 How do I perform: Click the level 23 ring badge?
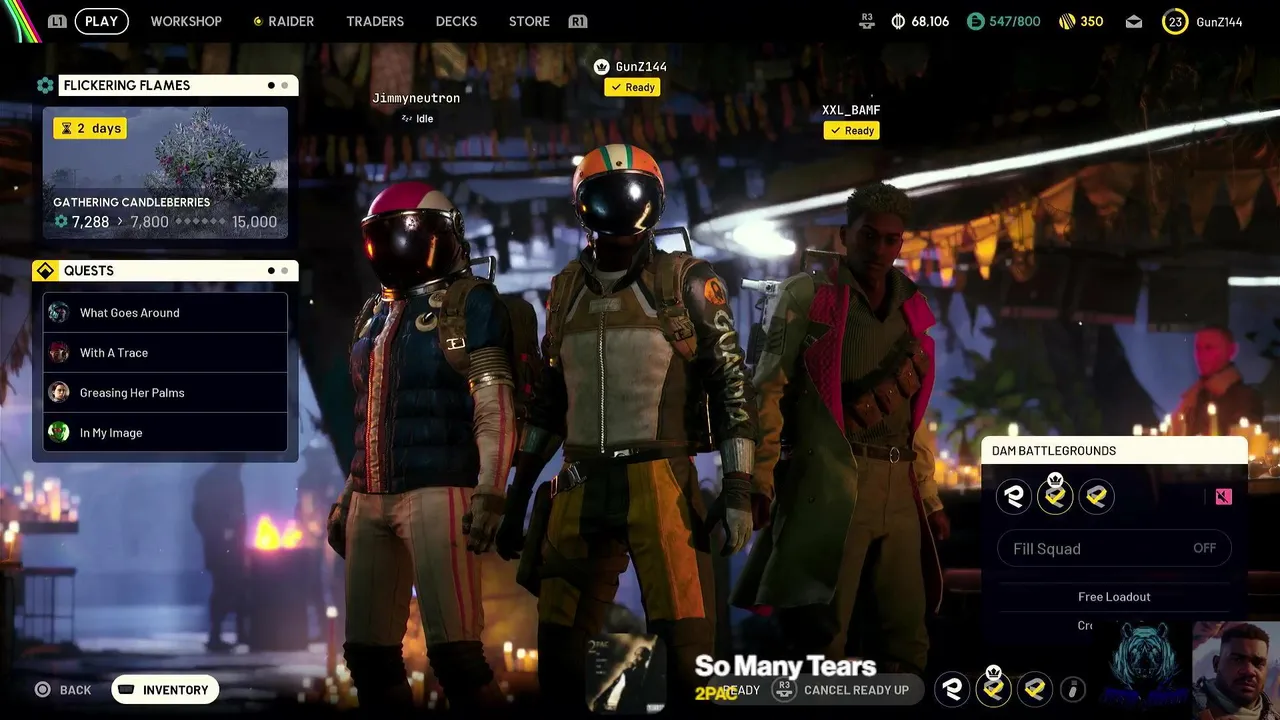1175,21
